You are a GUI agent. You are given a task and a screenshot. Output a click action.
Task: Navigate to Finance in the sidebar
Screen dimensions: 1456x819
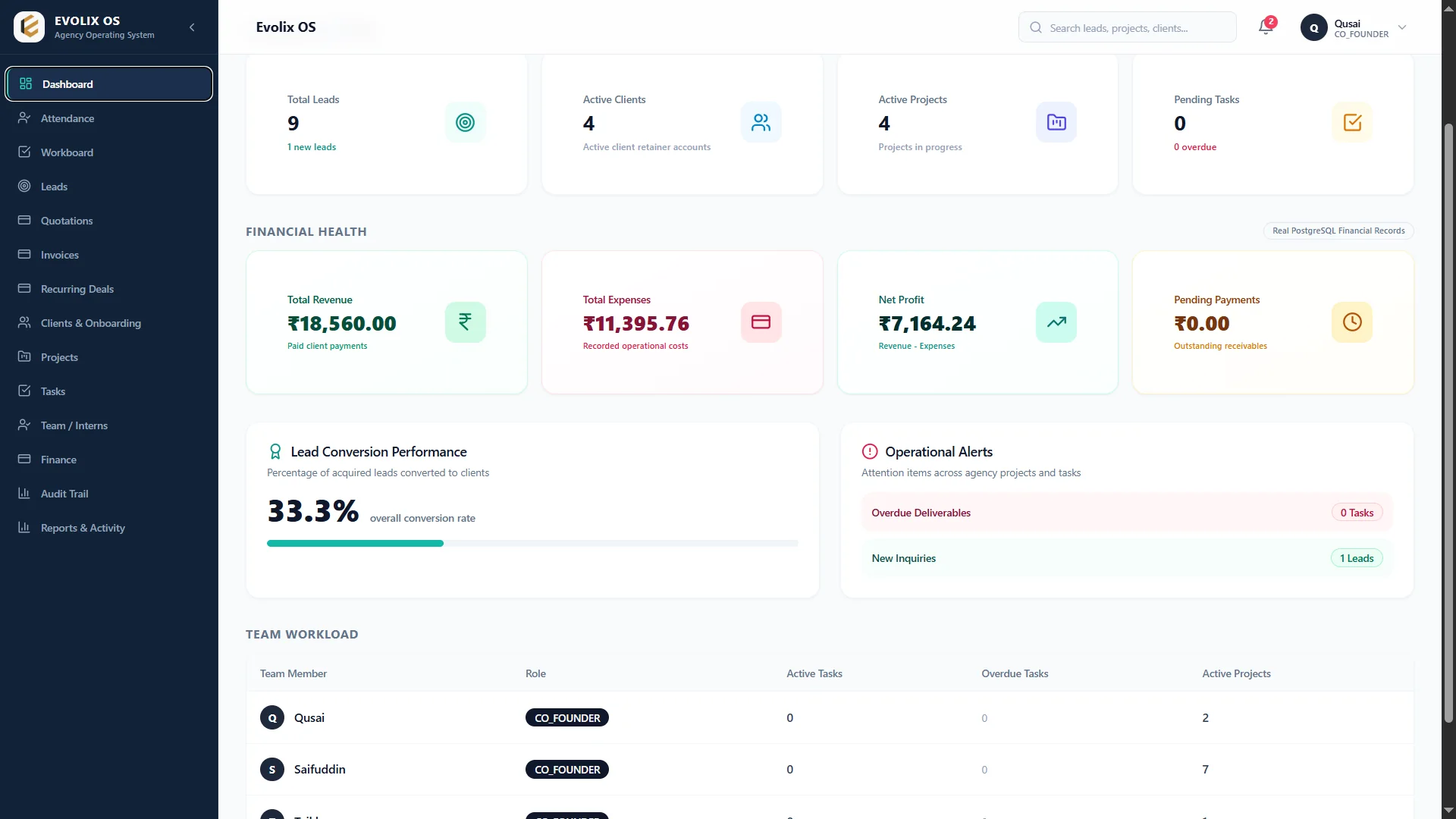pos(109,460)
